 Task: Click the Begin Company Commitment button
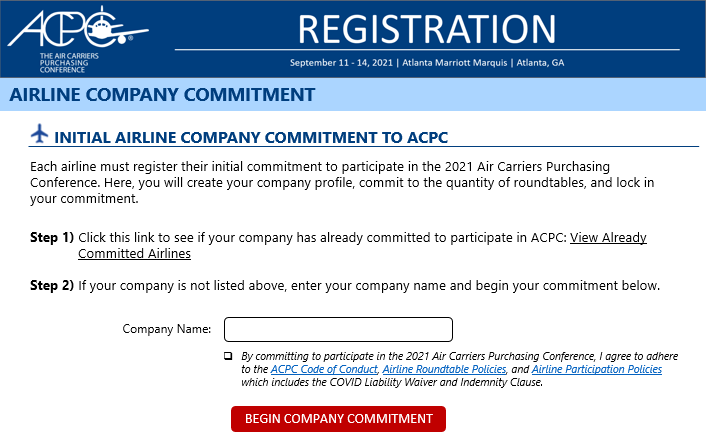click(338, 419)
